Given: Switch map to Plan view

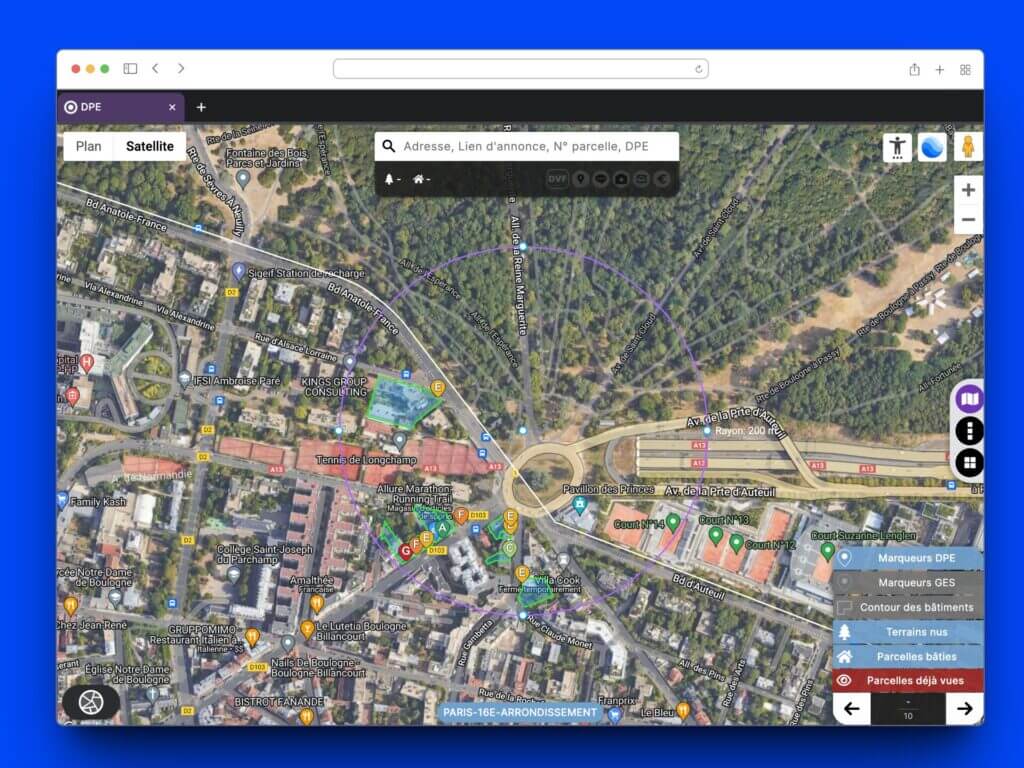Looking at the screenshot, I should [x=89, y=146].
